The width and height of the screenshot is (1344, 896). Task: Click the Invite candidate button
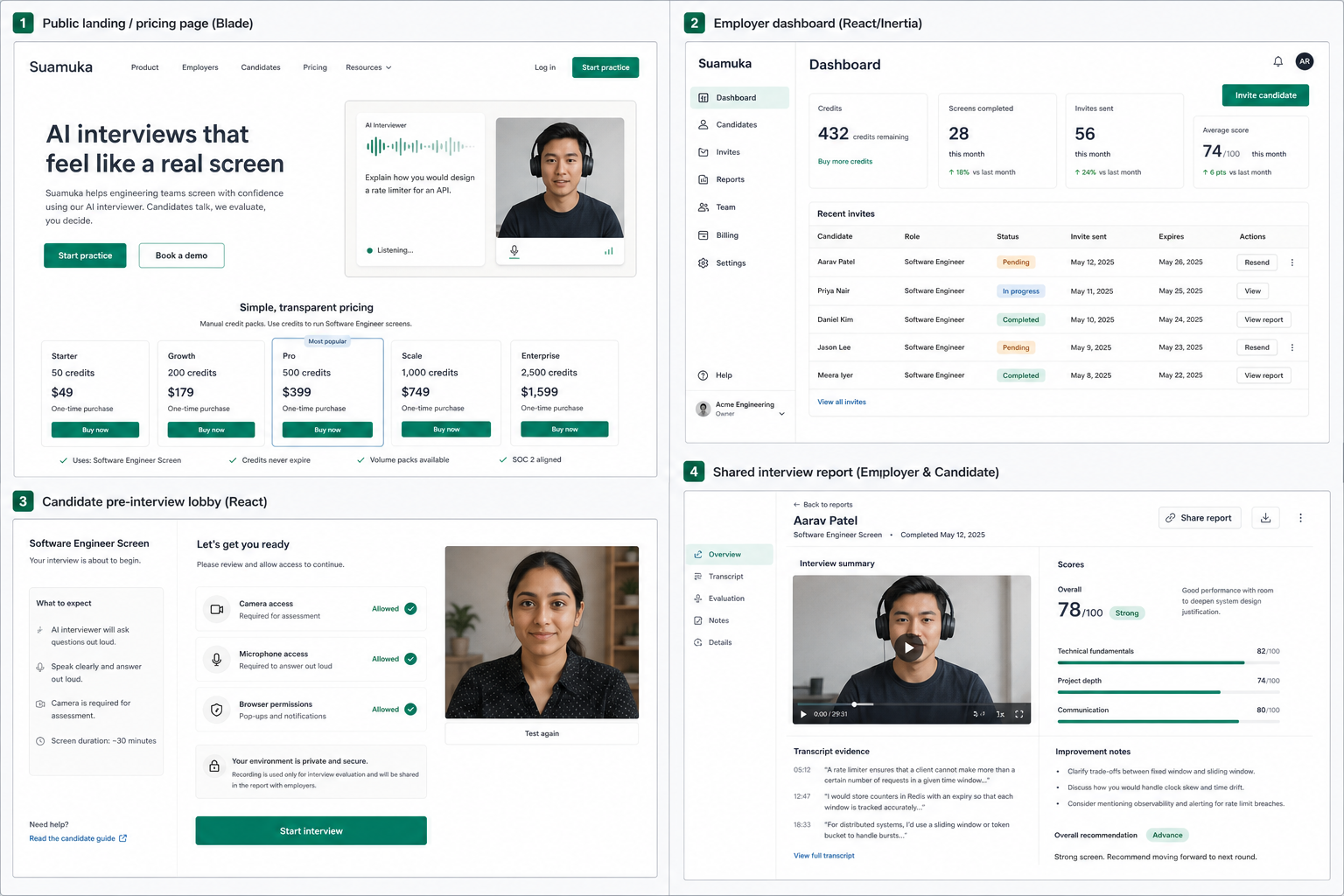[1265, 95]
